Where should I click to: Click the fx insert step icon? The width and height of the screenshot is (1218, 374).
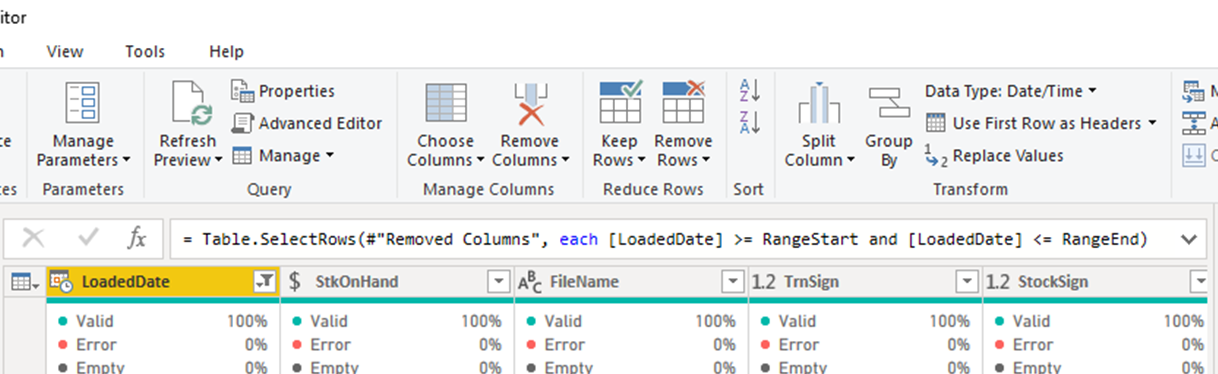(137, 239)
